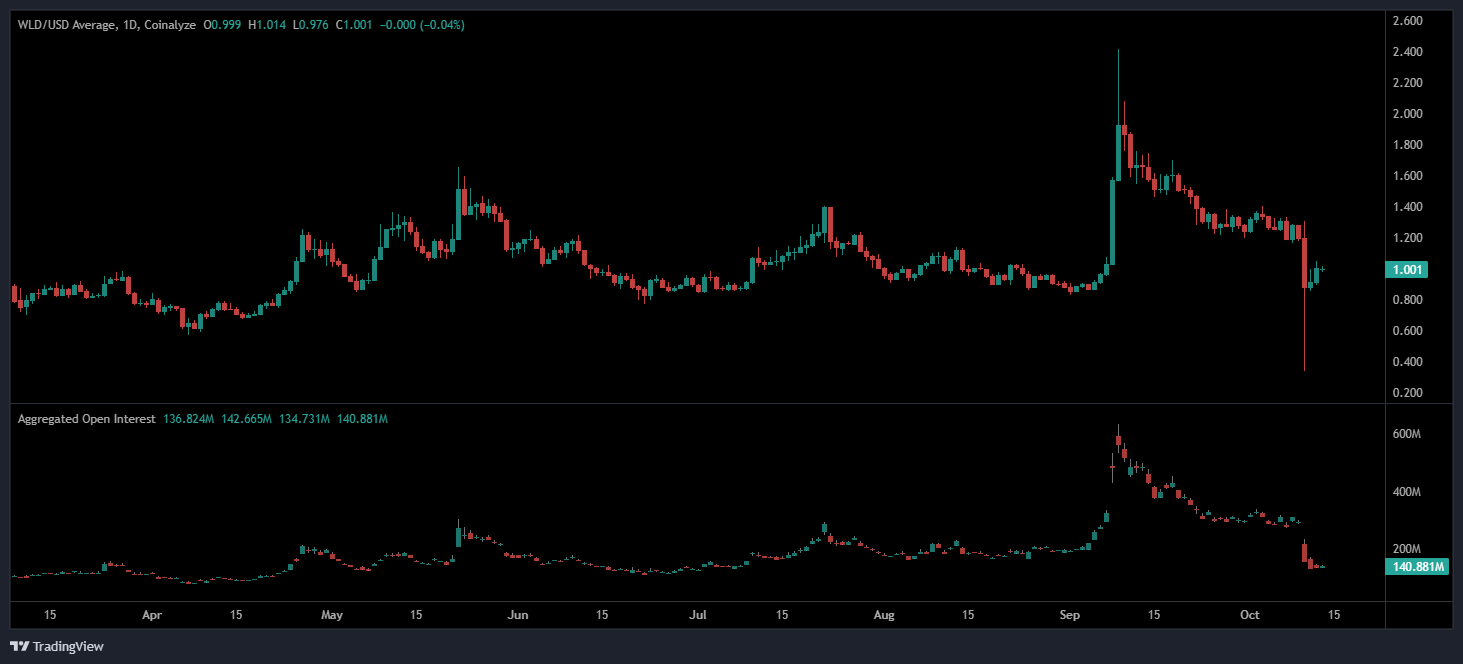Click the TradingView logo

tap(57, 646)
